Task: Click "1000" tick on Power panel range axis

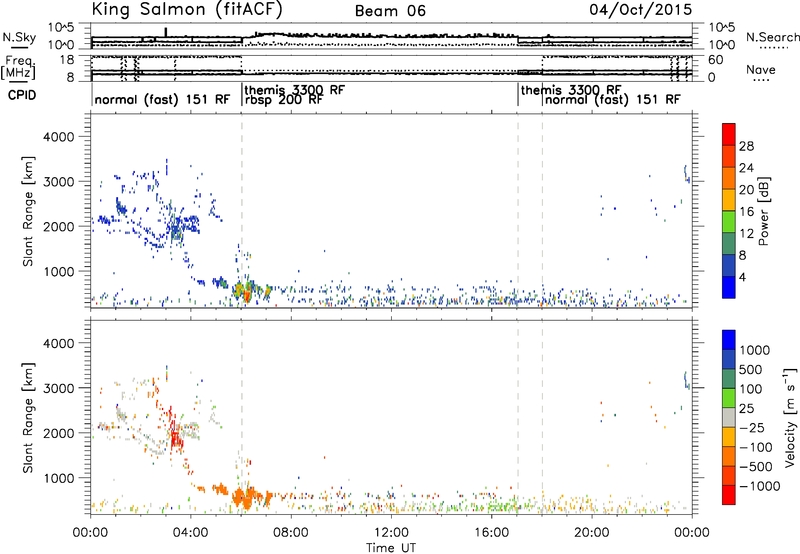Action: [x=58, y=271]
